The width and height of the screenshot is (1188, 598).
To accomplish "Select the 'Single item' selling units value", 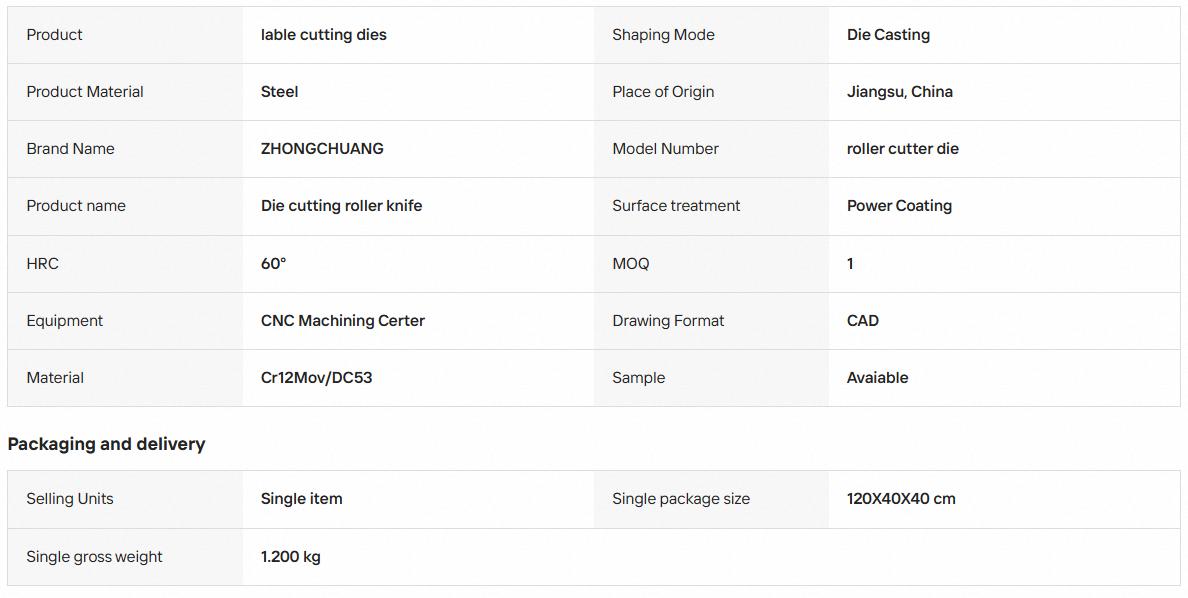I will (302, 499).
